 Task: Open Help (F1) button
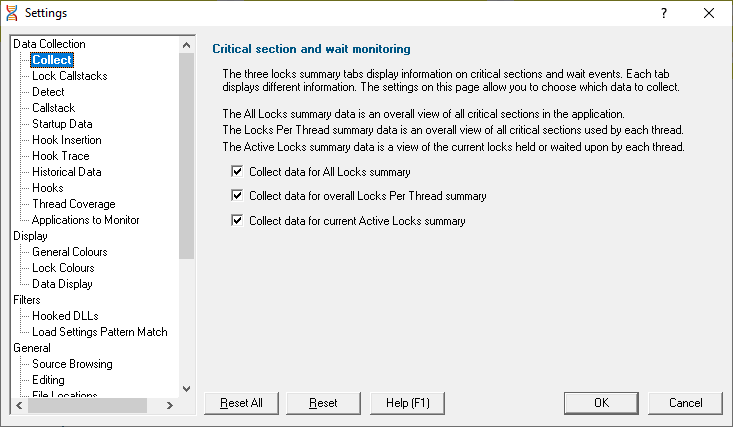click(407, 403)
